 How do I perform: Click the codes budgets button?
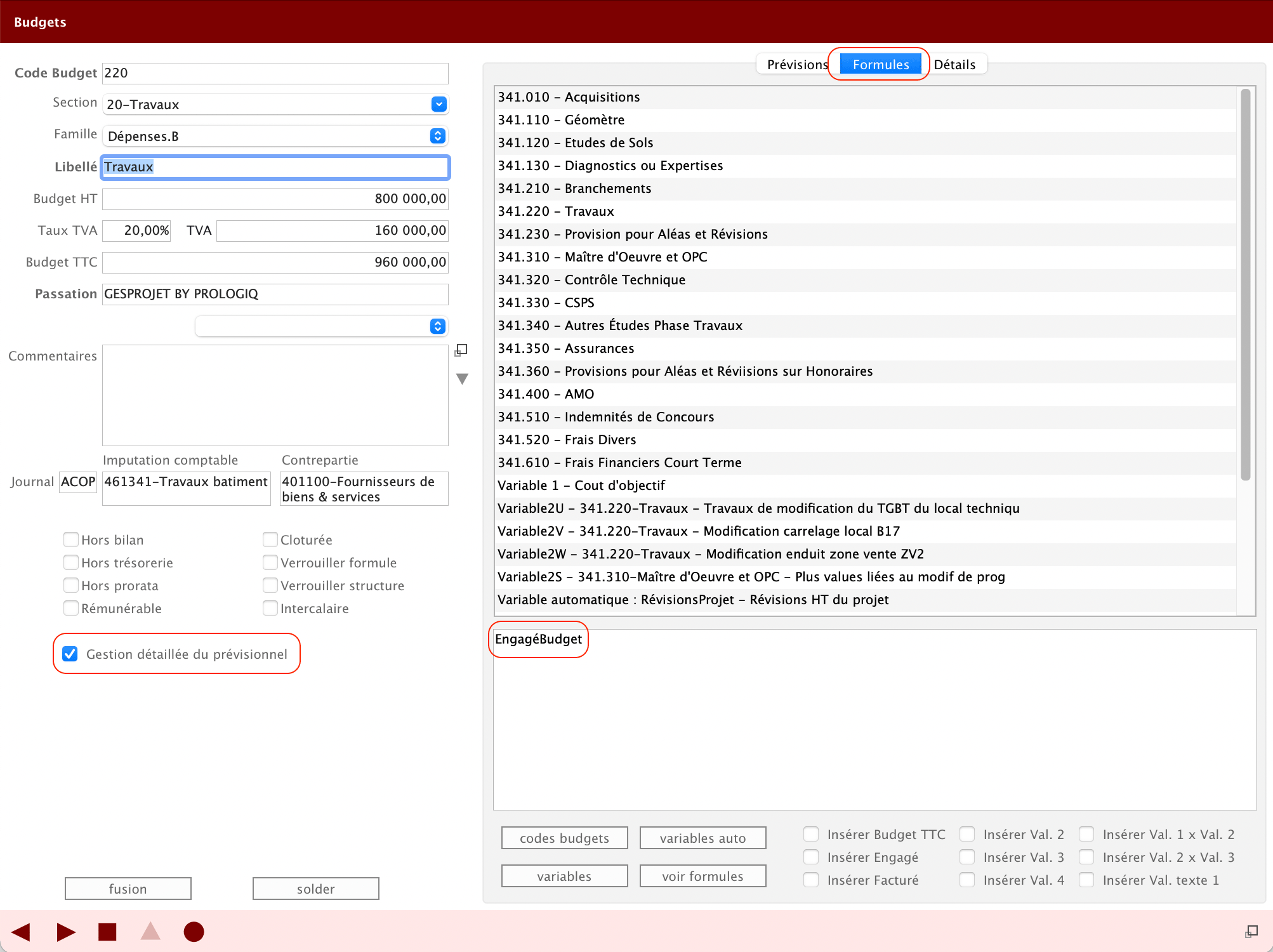click(564, 838)
